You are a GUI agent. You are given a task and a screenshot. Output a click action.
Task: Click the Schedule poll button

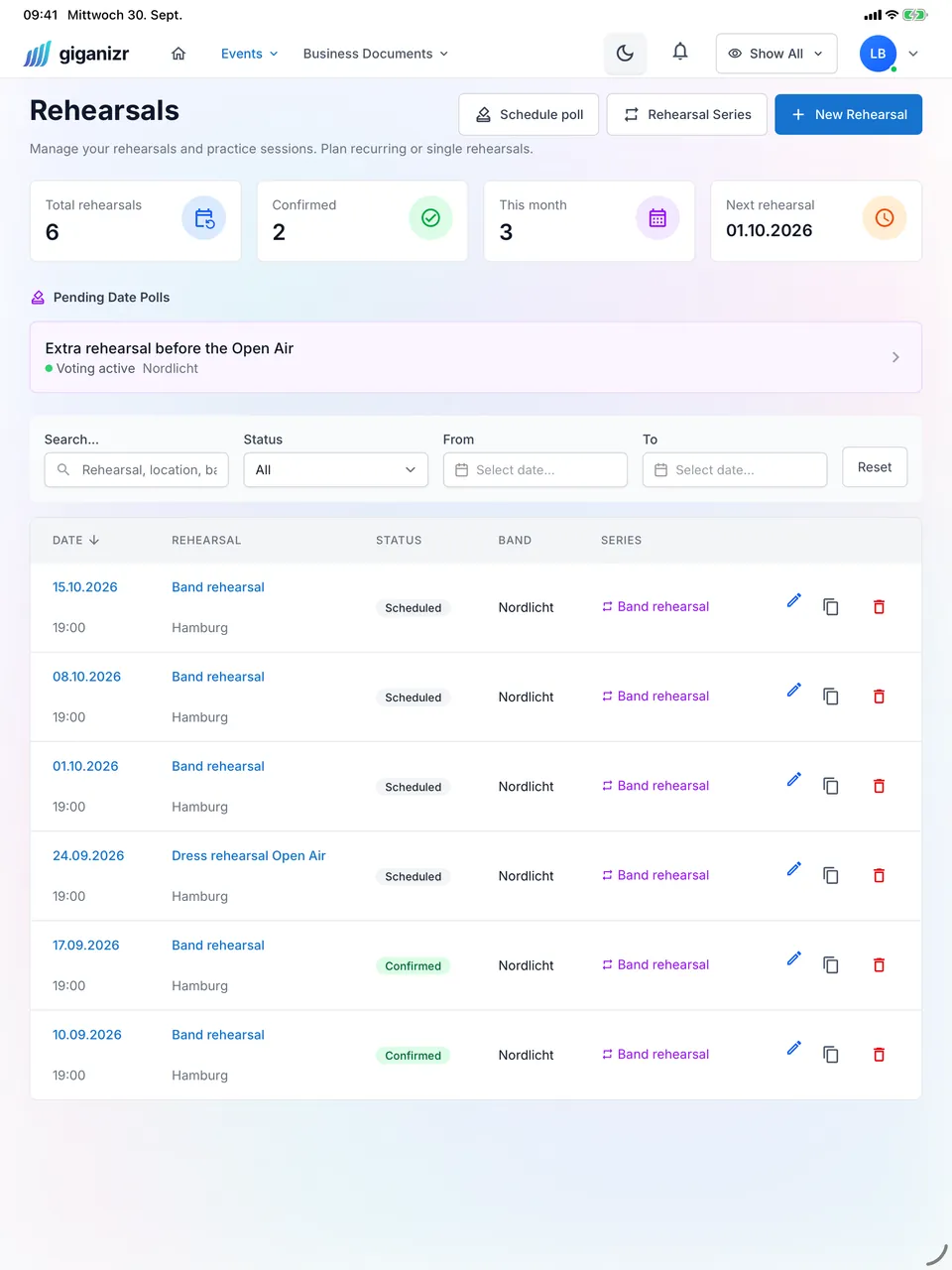coord(529,114)
